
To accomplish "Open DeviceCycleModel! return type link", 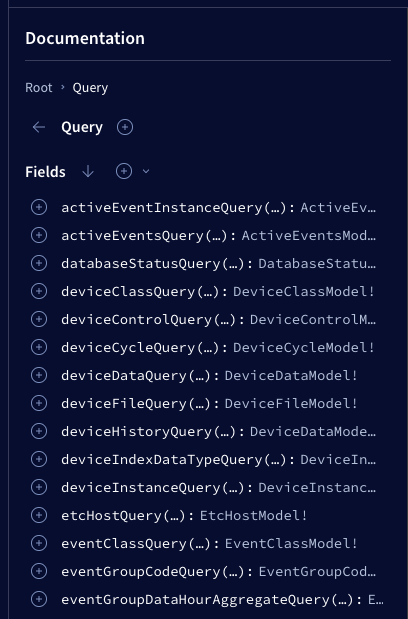I will (303, 347).
